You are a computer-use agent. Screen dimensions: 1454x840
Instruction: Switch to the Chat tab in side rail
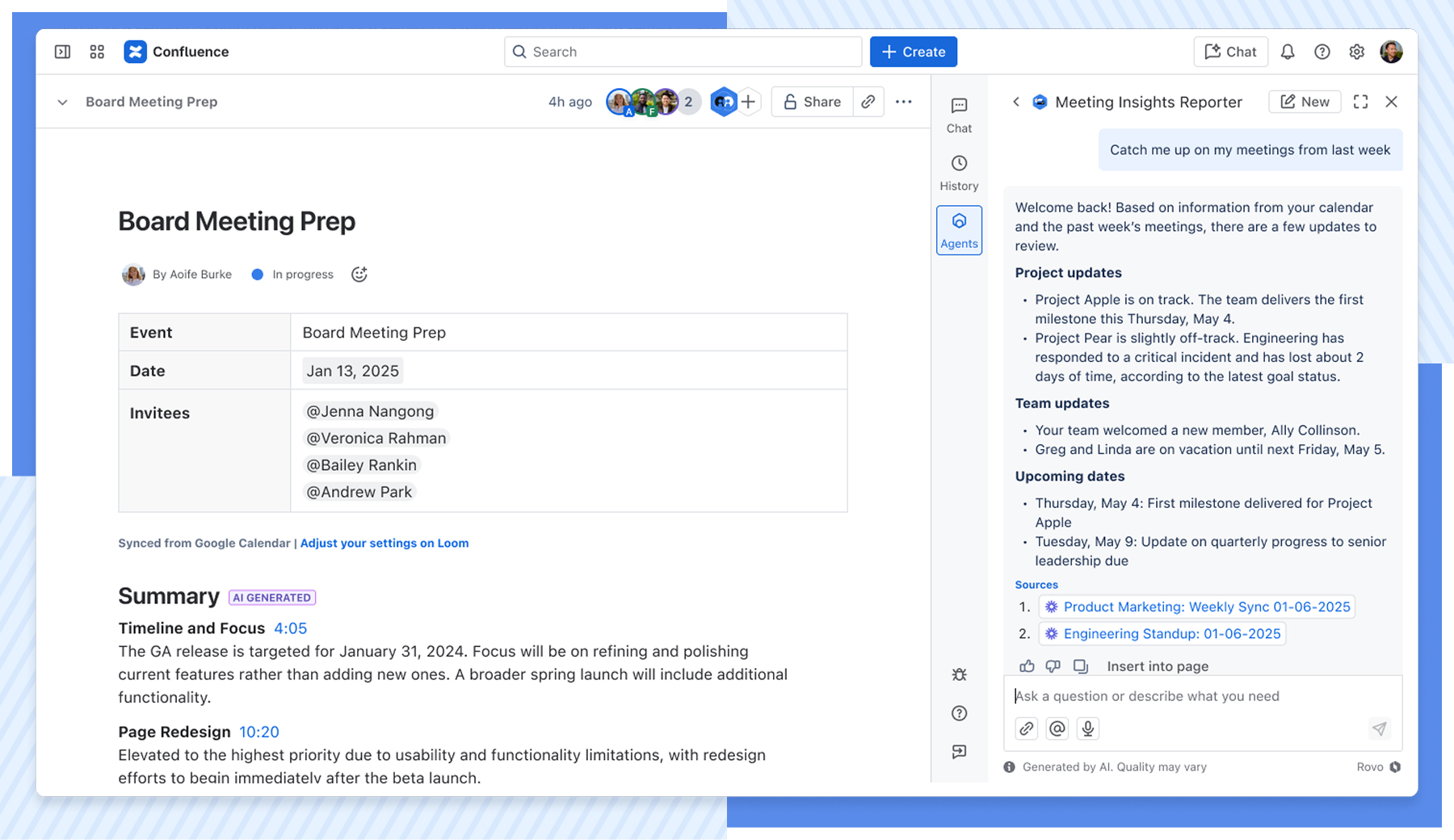coord(959,115)
